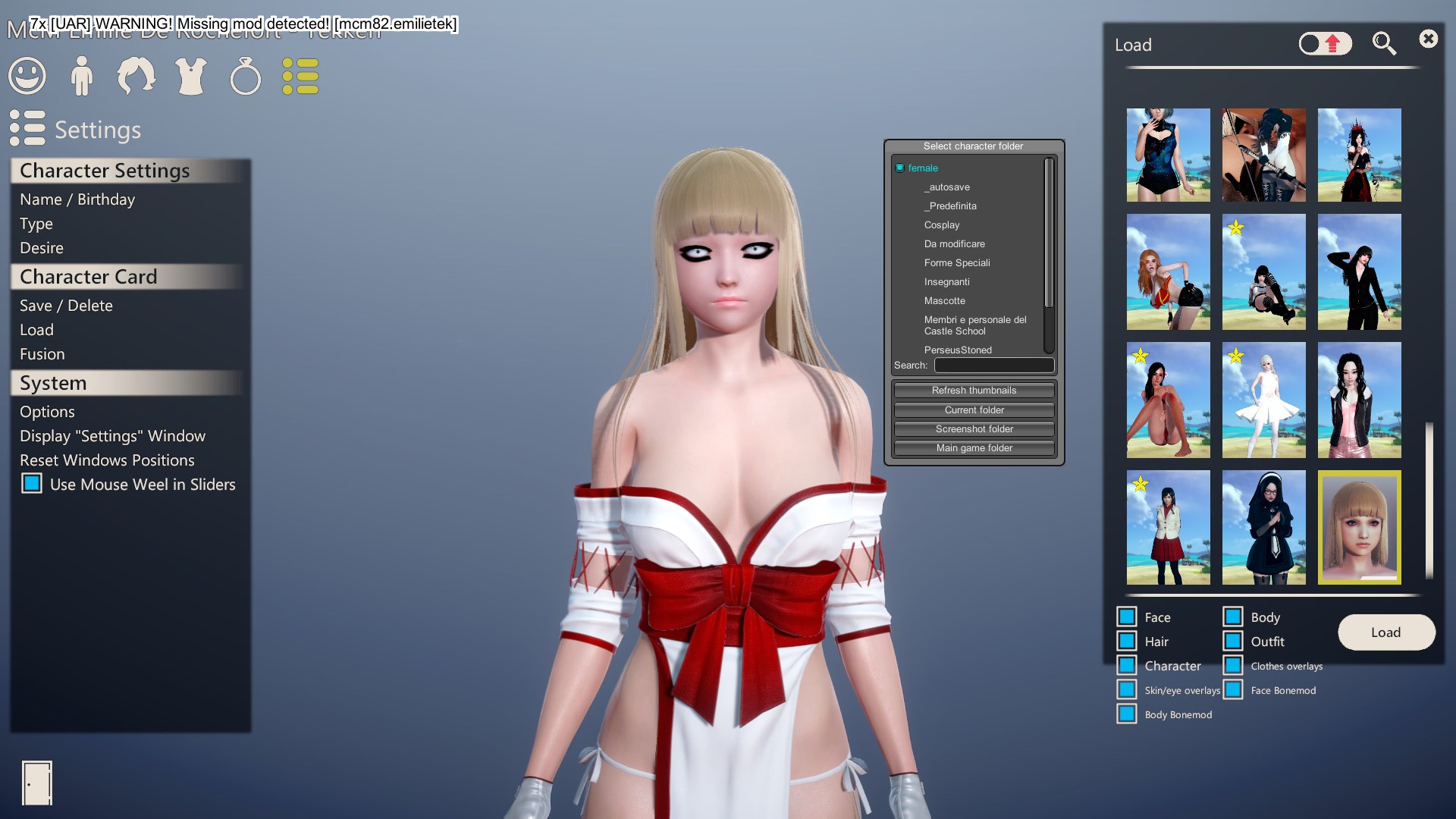The width and height of the screenshot is (1456, 819).
Task: Click the Refresh thumbnails button
Action: tap(974, 390)
